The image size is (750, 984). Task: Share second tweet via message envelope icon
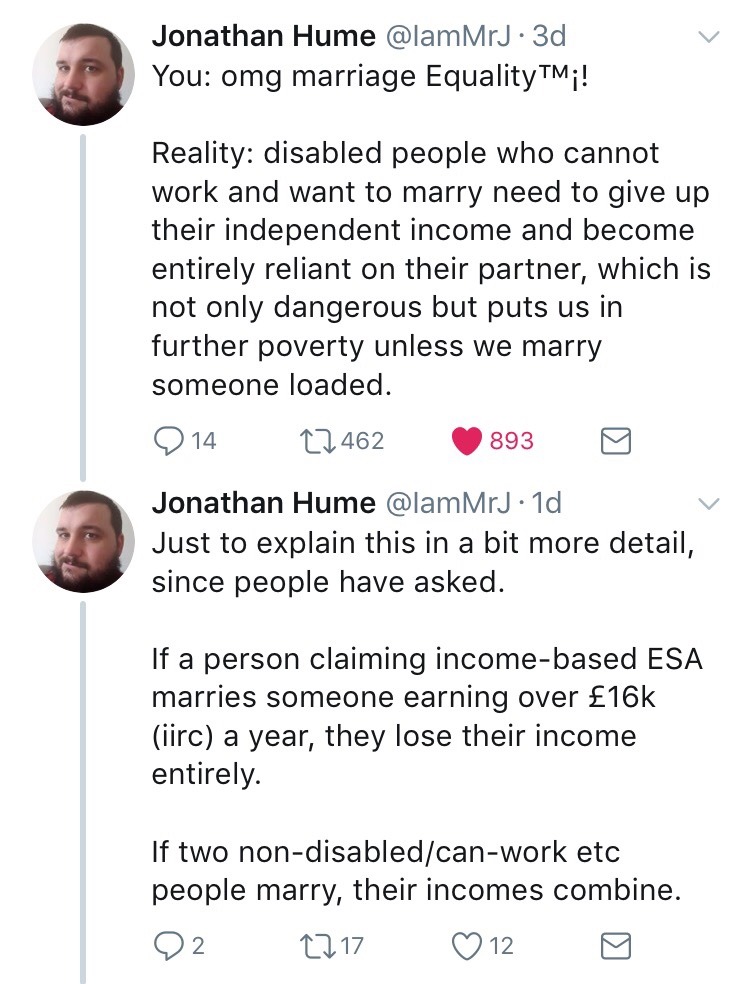[614, 945]
